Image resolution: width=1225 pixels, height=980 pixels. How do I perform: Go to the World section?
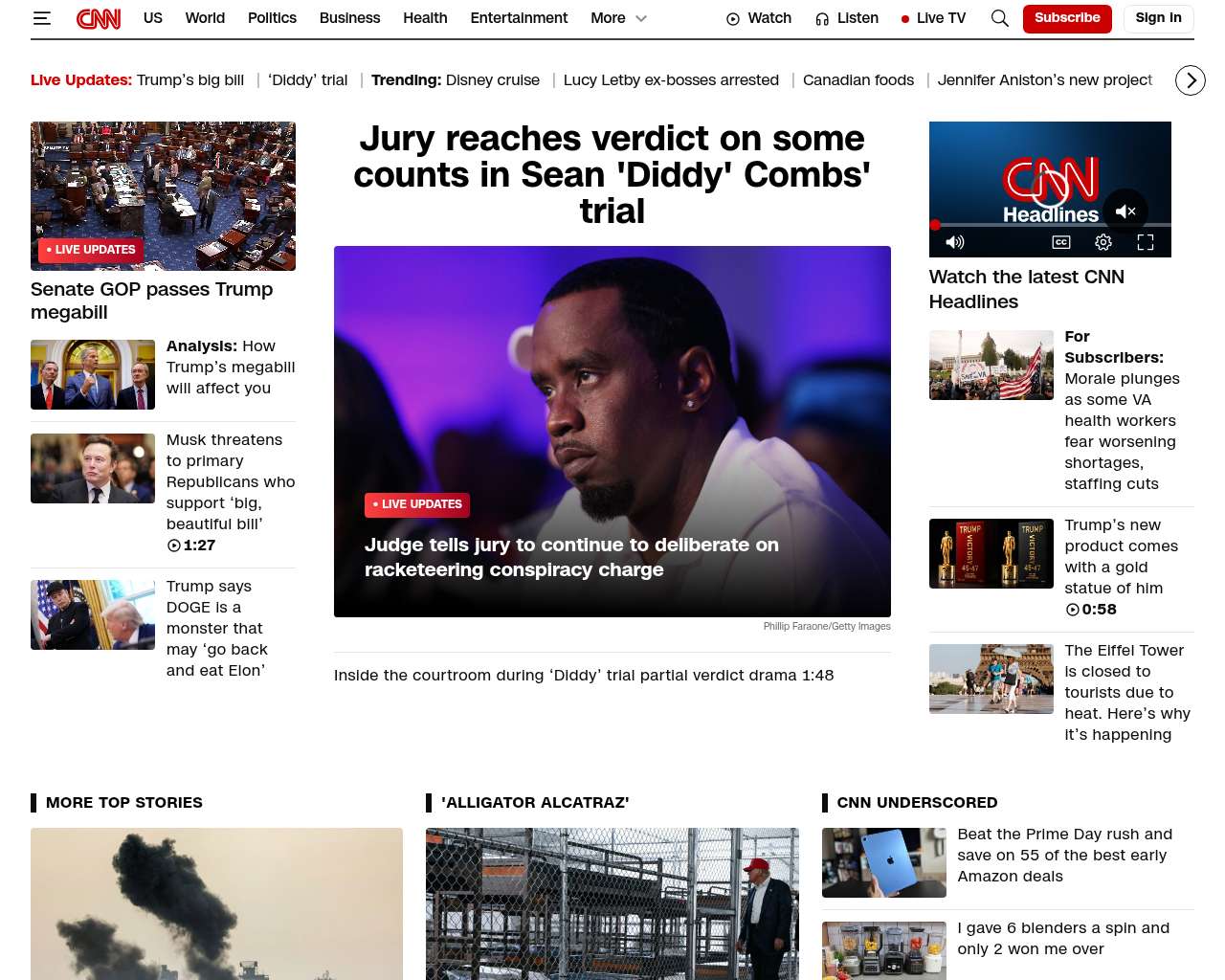pyautogui.click(x=205, y=18)
